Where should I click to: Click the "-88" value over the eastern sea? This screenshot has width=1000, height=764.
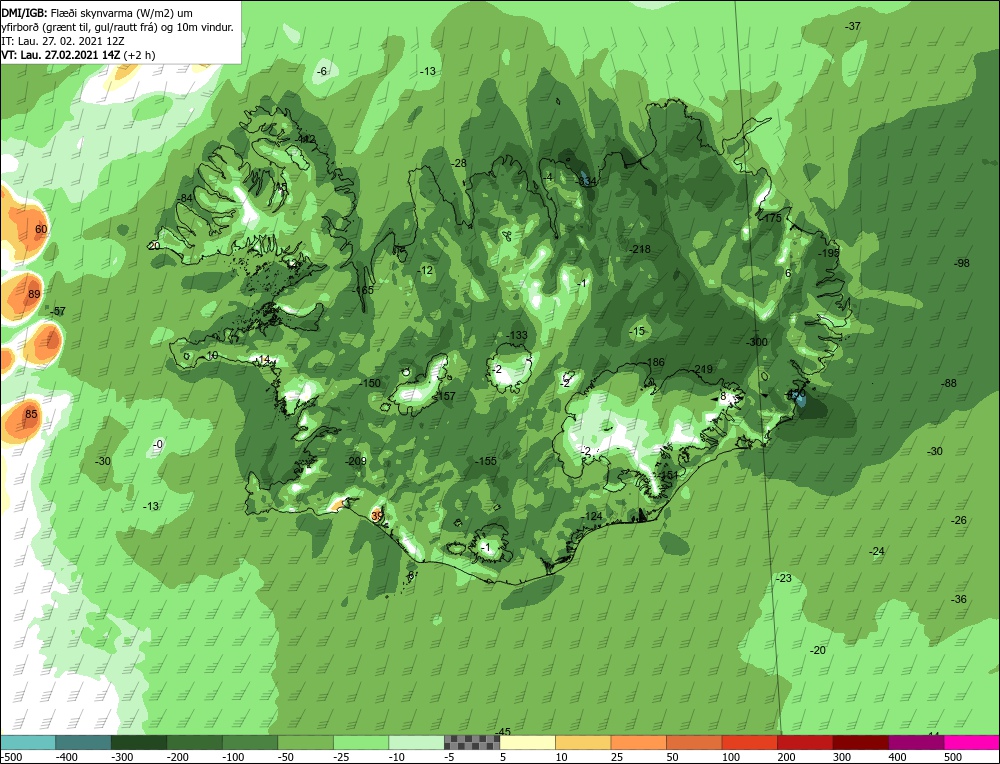tap(949, 383)
